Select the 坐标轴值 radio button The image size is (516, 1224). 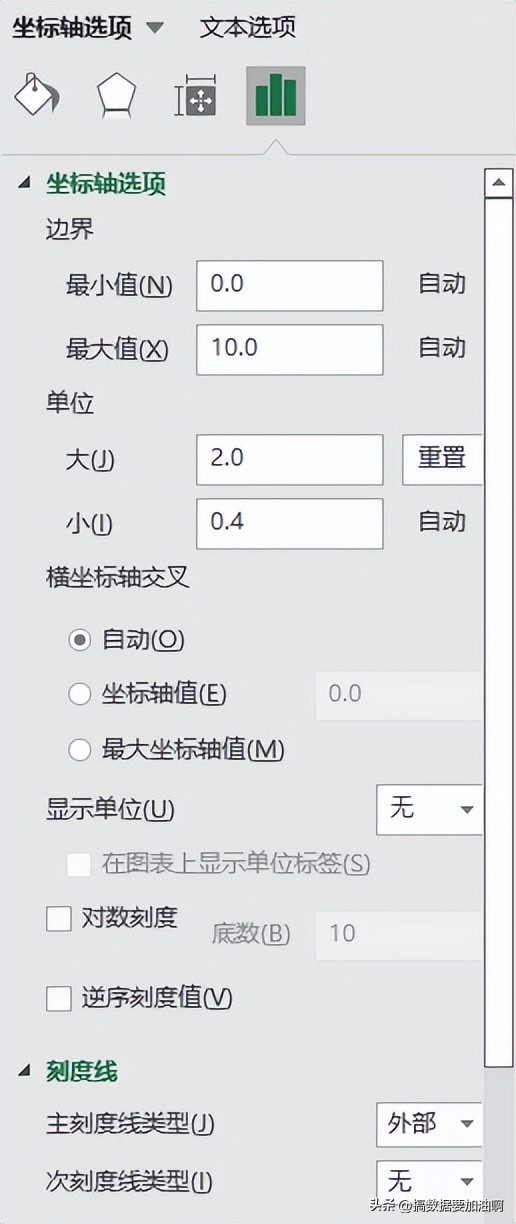[79, 694]
